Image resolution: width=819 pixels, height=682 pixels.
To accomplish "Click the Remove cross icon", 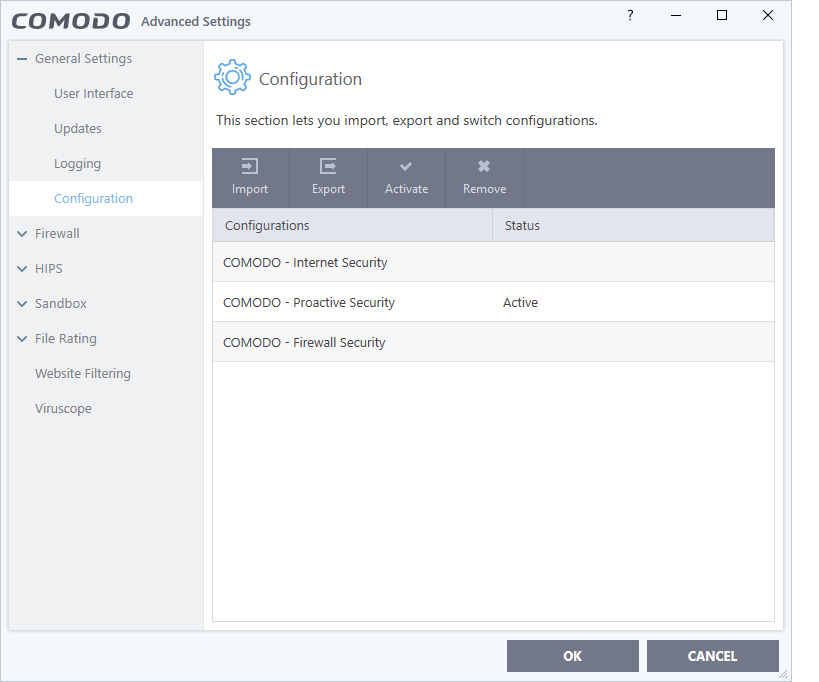I will tap(484, 166).
